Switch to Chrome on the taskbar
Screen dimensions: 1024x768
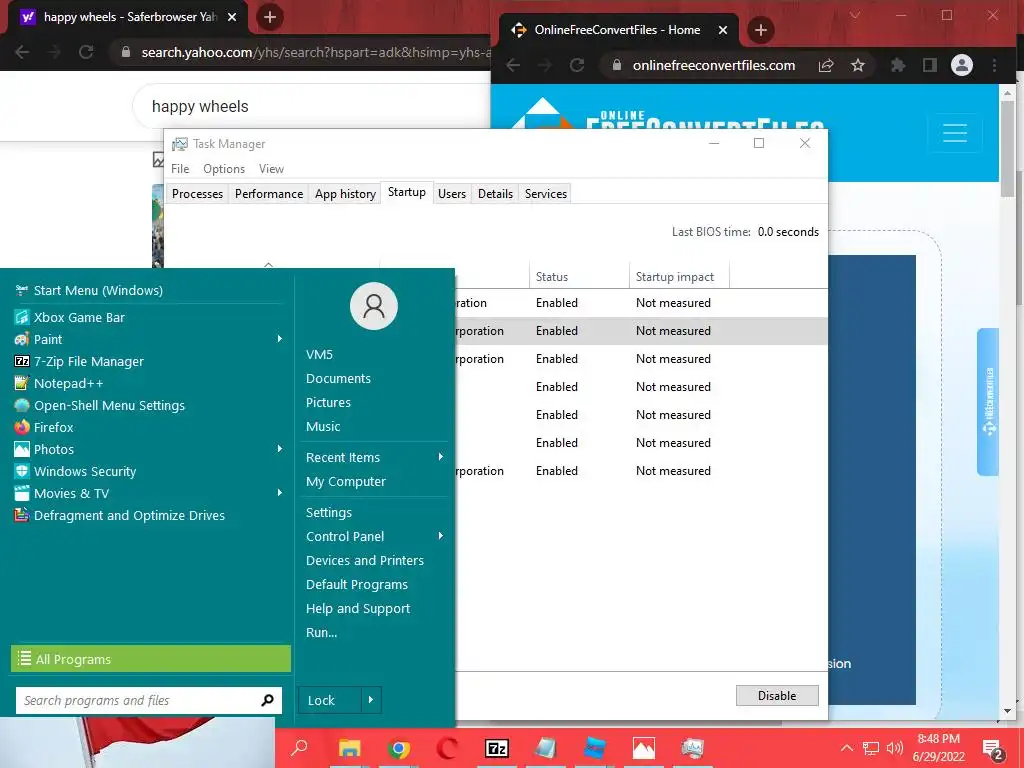398,748
